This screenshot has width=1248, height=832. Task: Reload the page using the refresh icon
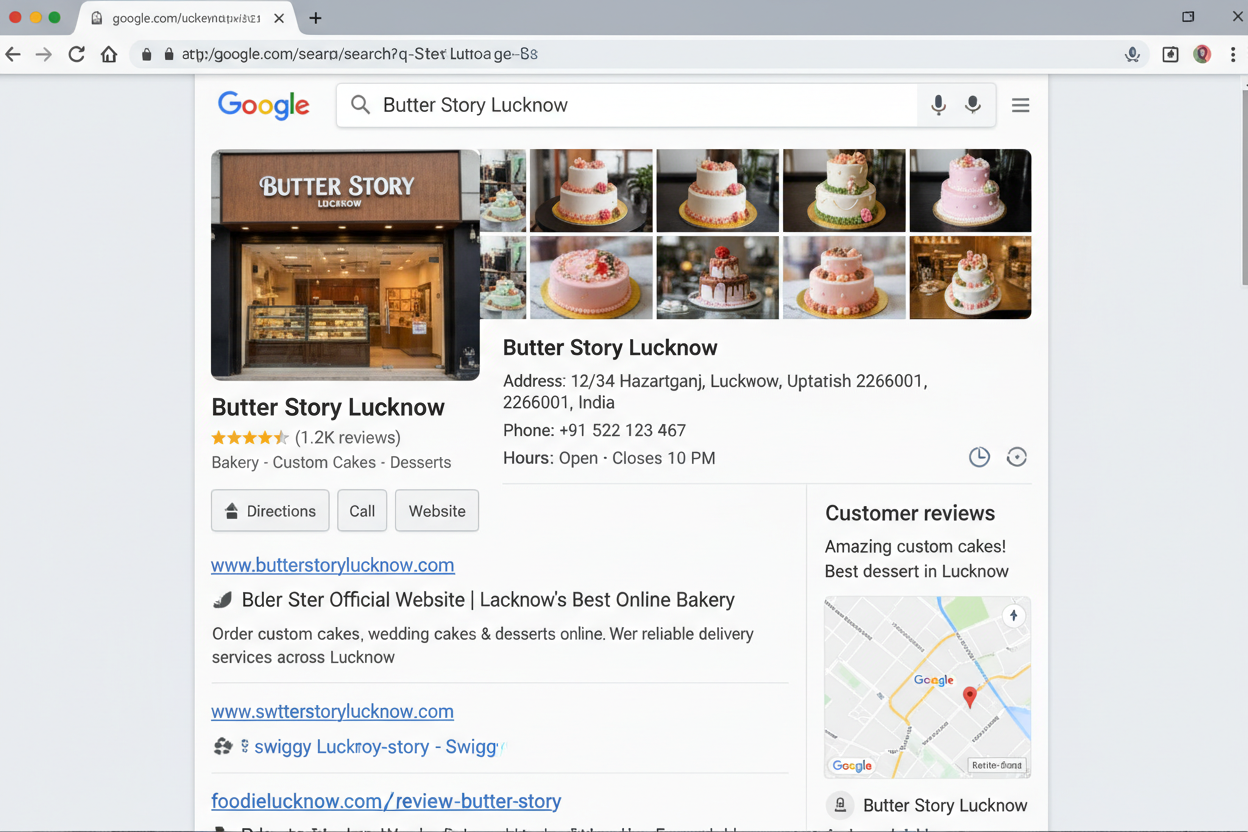(x=76, y=54)
